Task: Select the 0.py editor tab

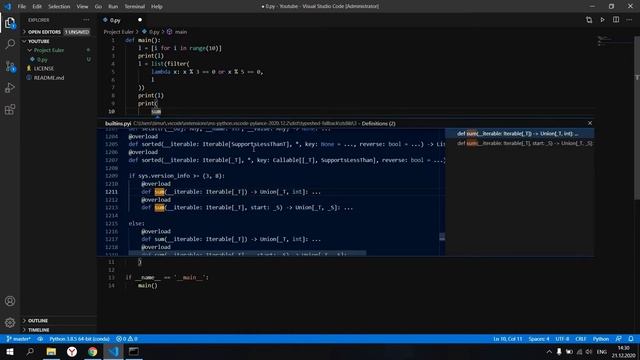Action: [x=122, y=20]
